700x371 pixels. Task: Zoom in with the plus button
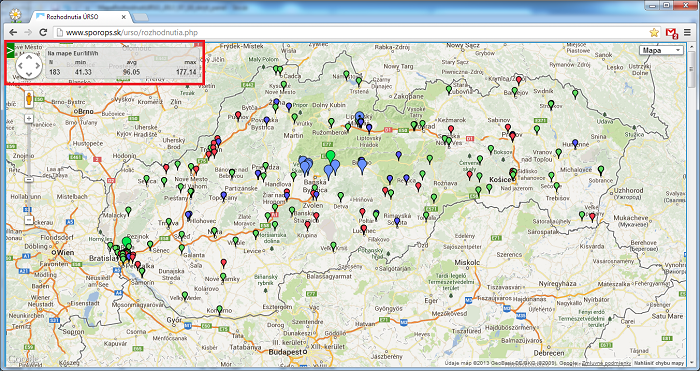coord(29,119)
